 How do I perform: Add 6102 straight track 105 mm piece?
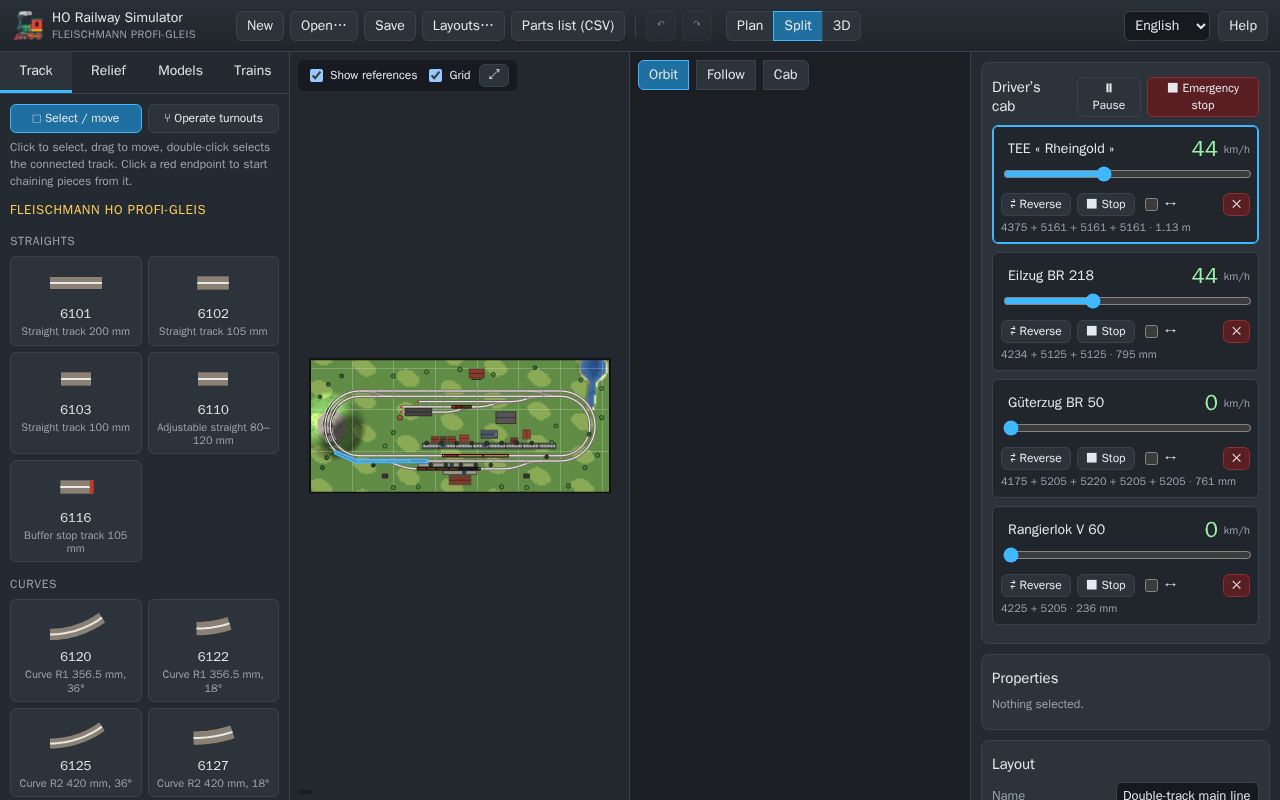point(213,301)
